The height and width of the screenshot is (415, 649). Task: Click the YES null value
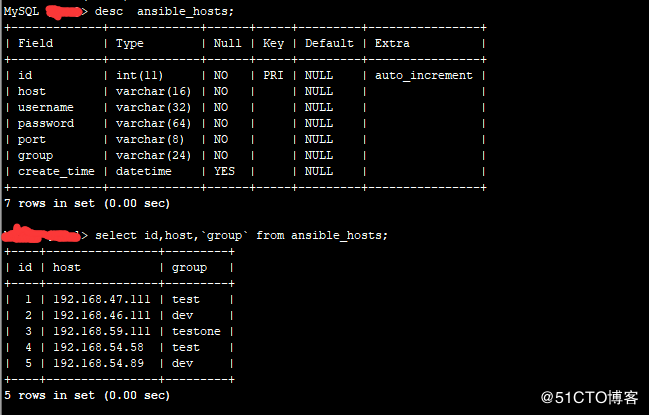click(224, 171)
